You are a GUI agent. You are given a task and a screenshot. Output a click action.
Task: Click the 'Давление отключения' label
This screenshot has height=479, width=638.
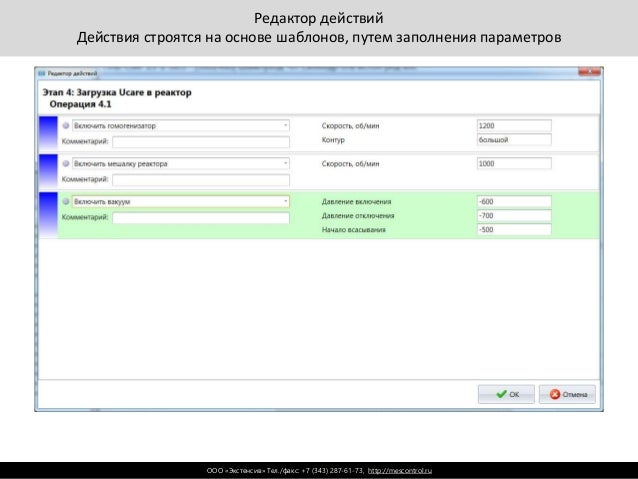coord(358,215)
